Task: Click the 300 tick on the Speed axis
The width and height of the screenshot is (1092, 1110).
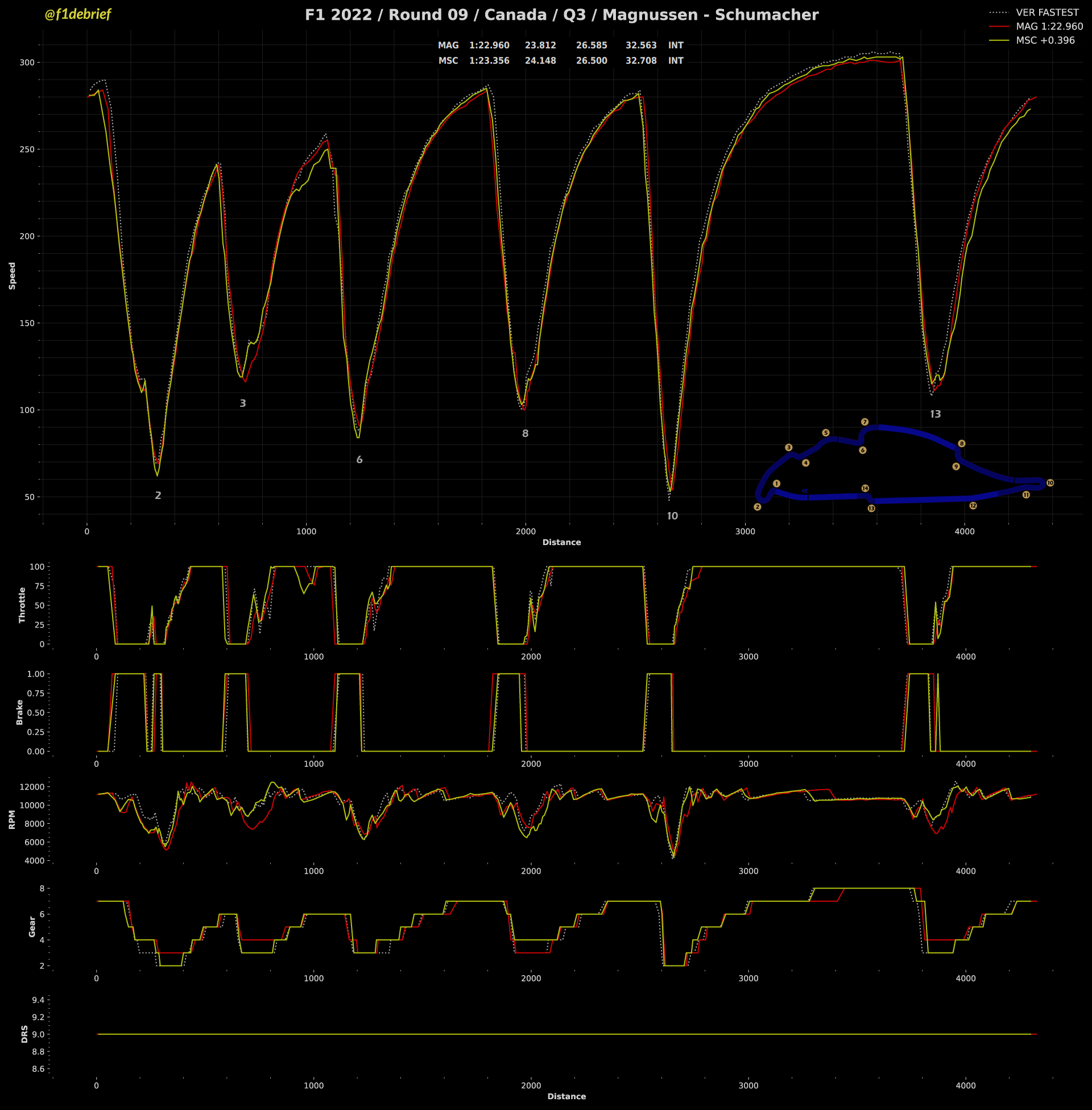Action: pos(27,63)
